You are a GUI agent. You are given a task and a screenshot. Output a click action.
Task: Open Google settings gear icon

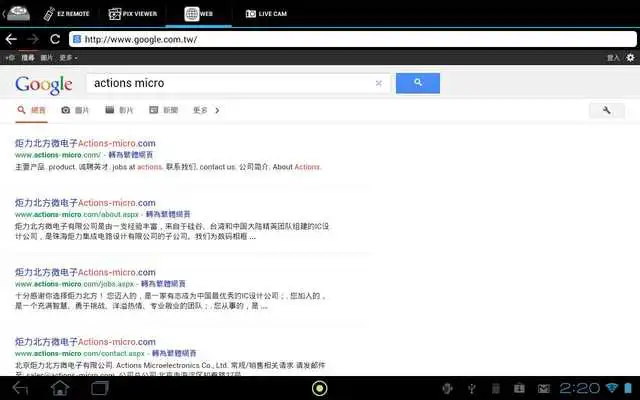coord(631,58)
